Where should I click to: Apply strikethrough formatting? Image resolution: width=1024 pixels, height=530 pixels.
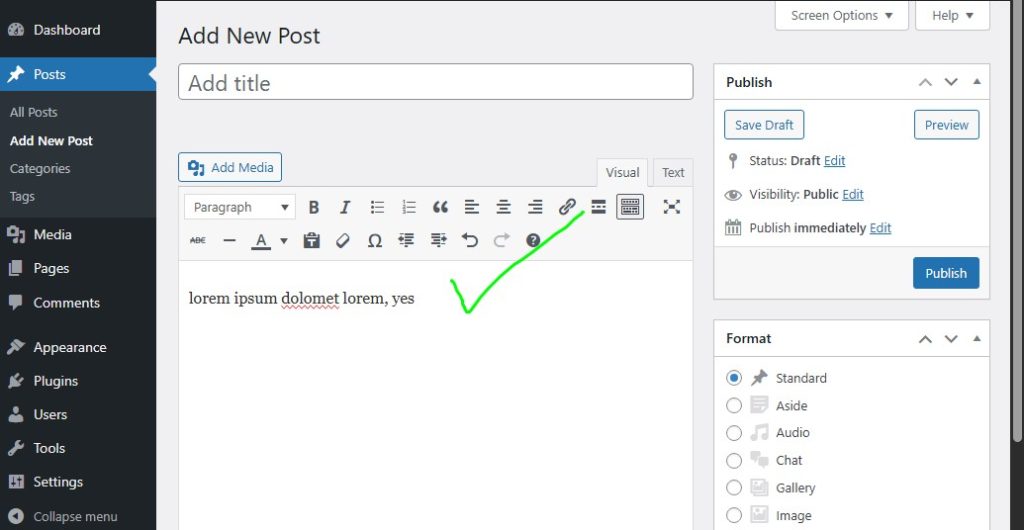tap(197, 241)
